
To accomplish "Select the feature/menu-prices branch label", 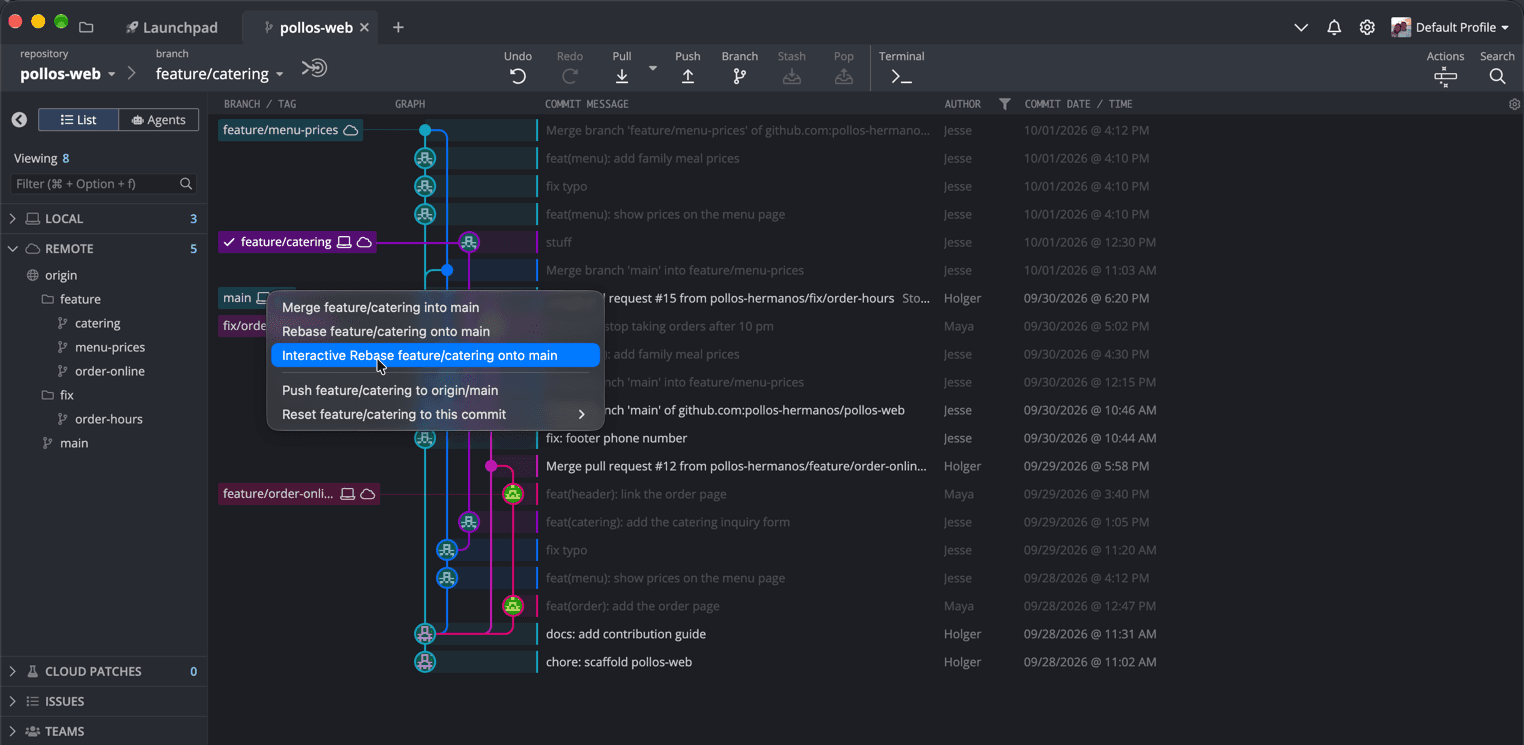I will [290, 130].
